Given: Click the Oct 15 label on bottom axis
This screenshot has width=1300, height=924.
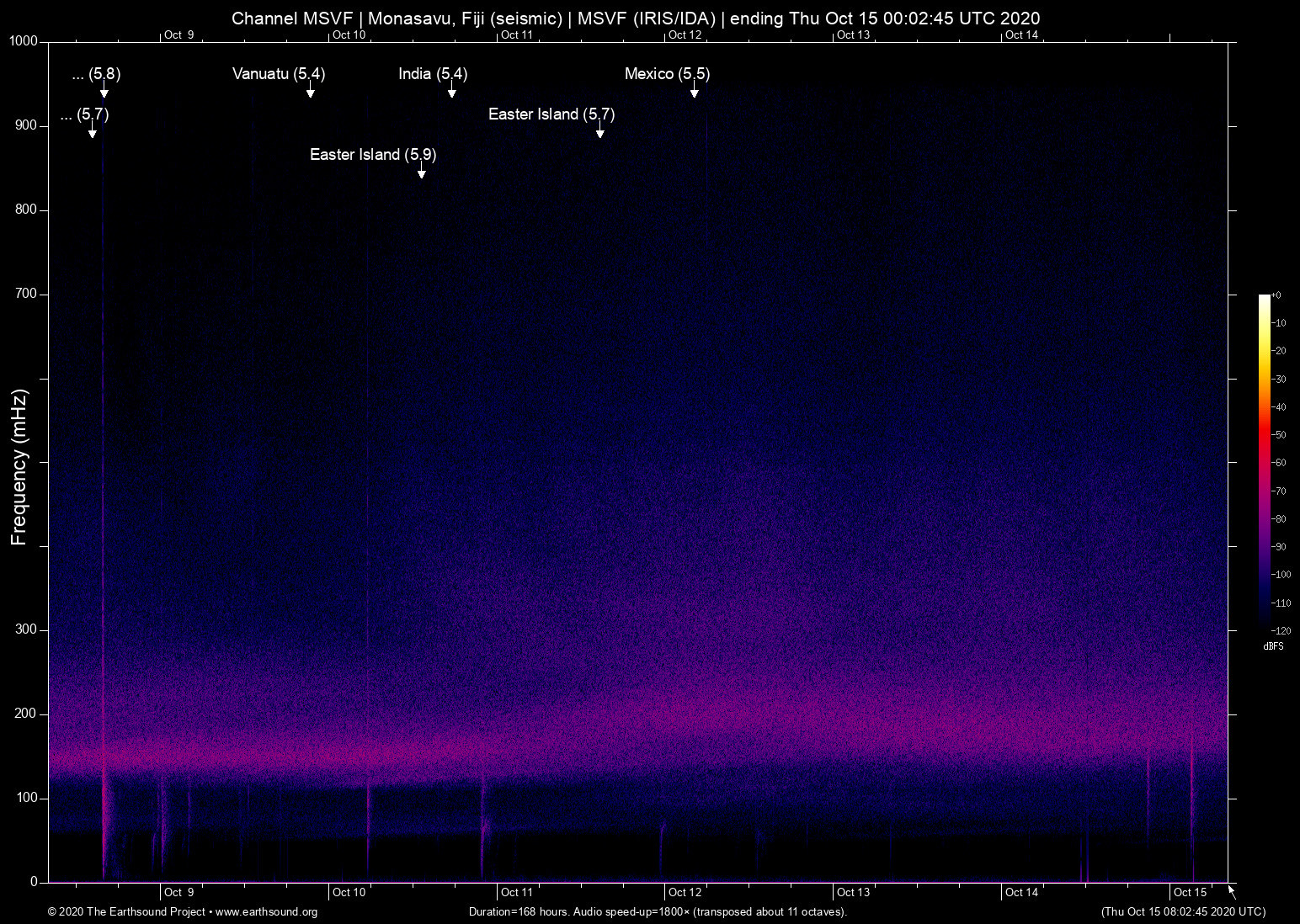Looking at the screenshot, I should 1190,893.
